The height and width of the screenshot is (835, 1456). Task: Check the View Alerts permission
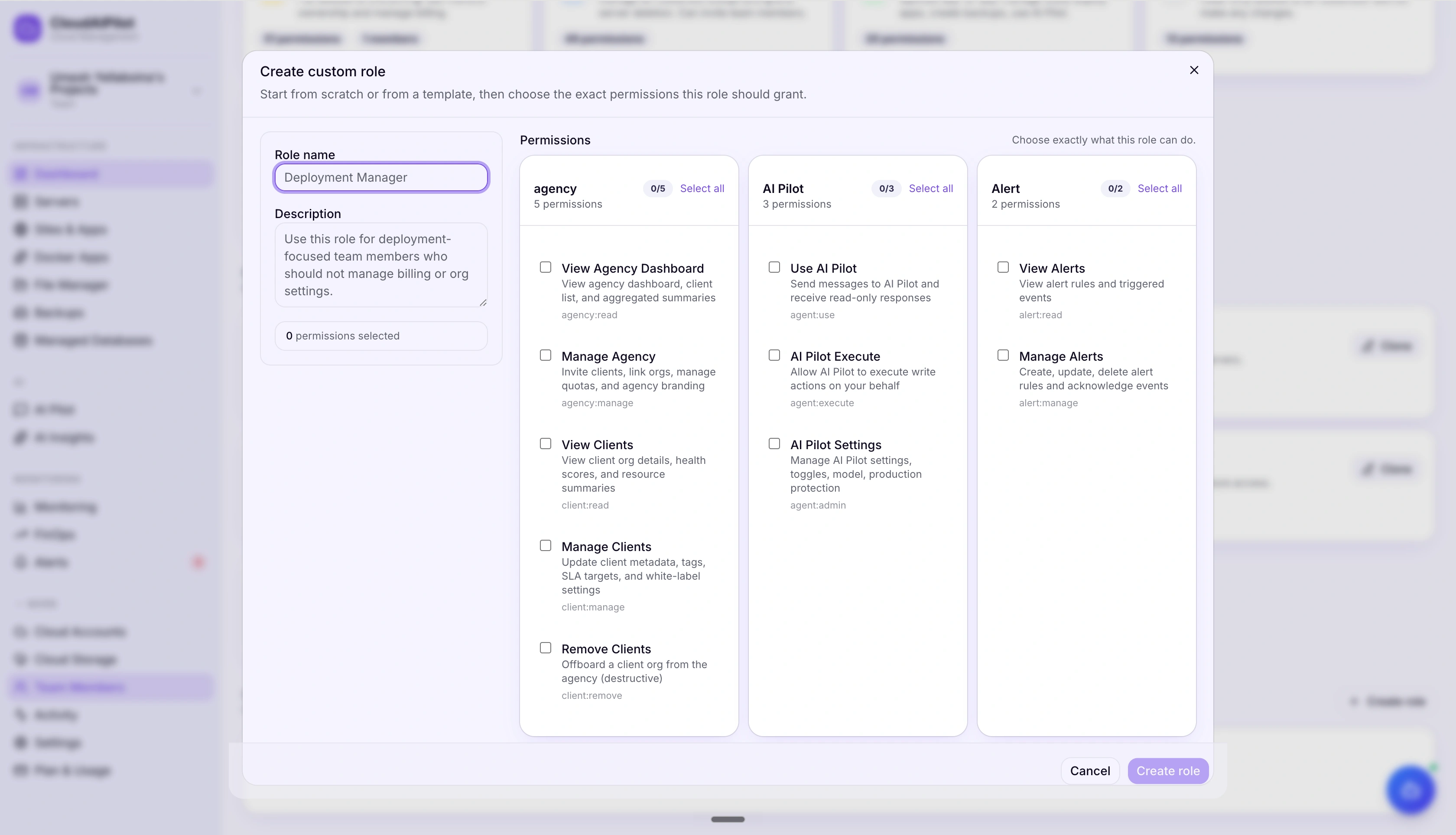[1003, 267]
